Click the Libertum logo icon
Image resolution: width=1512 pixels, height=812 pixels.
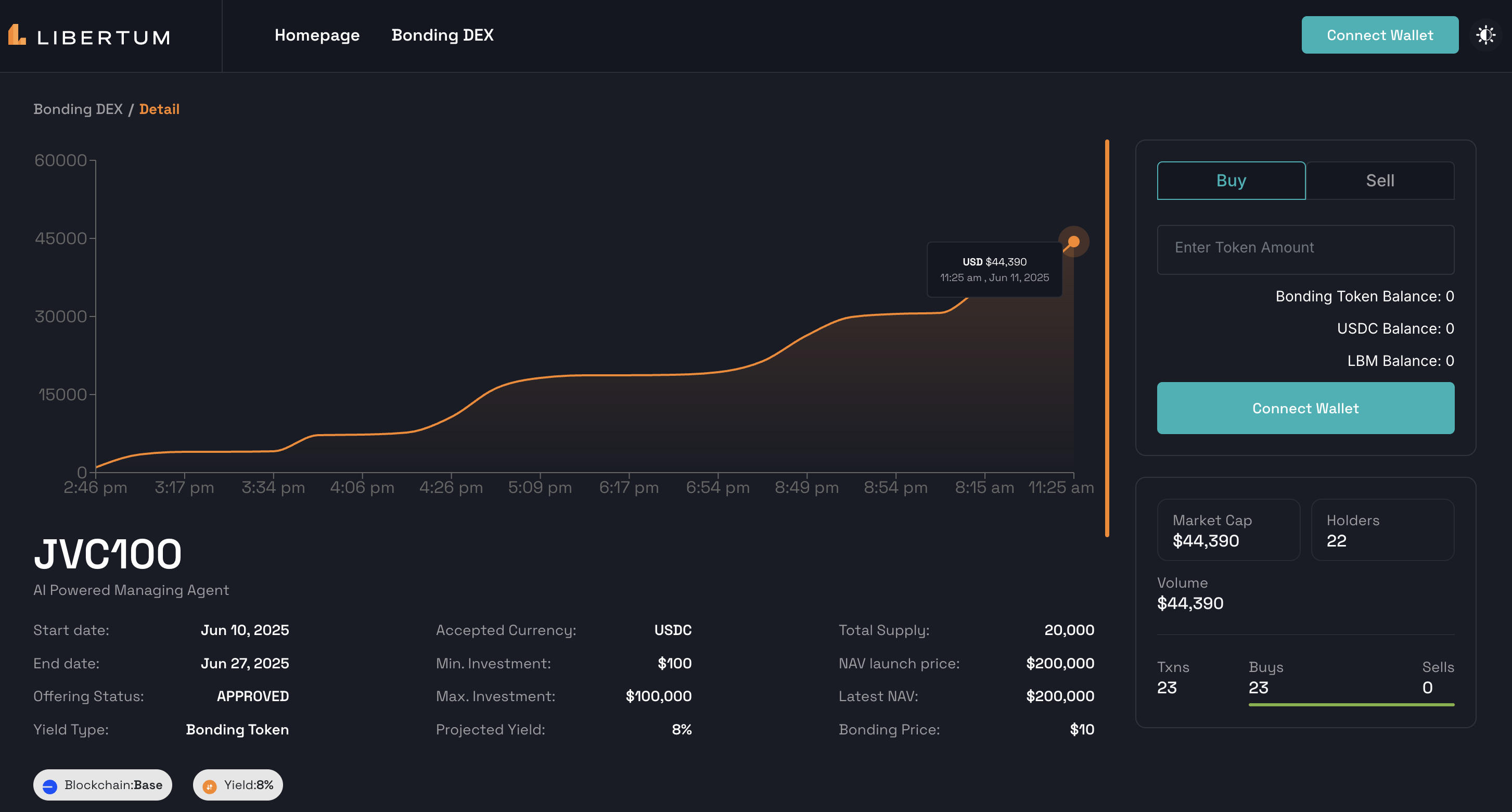point(17,35)
